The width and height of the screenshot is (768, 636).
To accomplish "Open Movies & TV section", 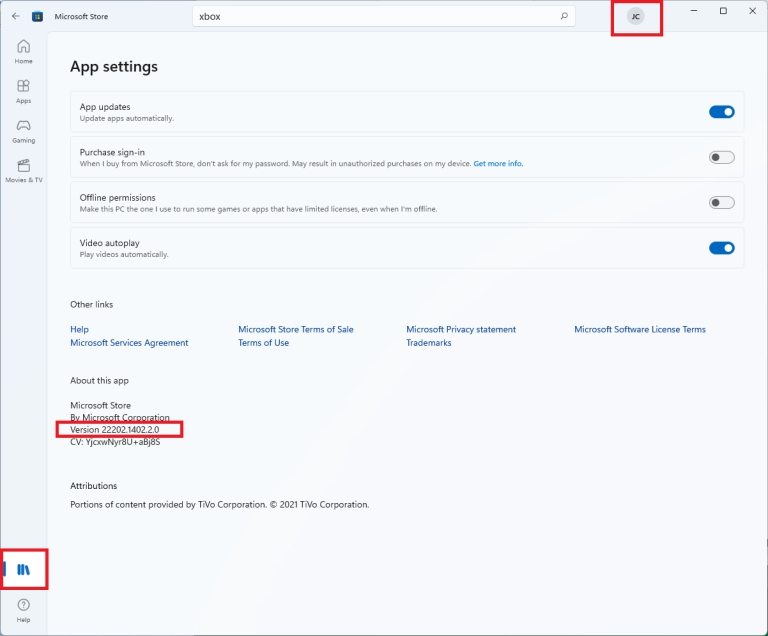I will pyautogui.click(x=24, y=171).
